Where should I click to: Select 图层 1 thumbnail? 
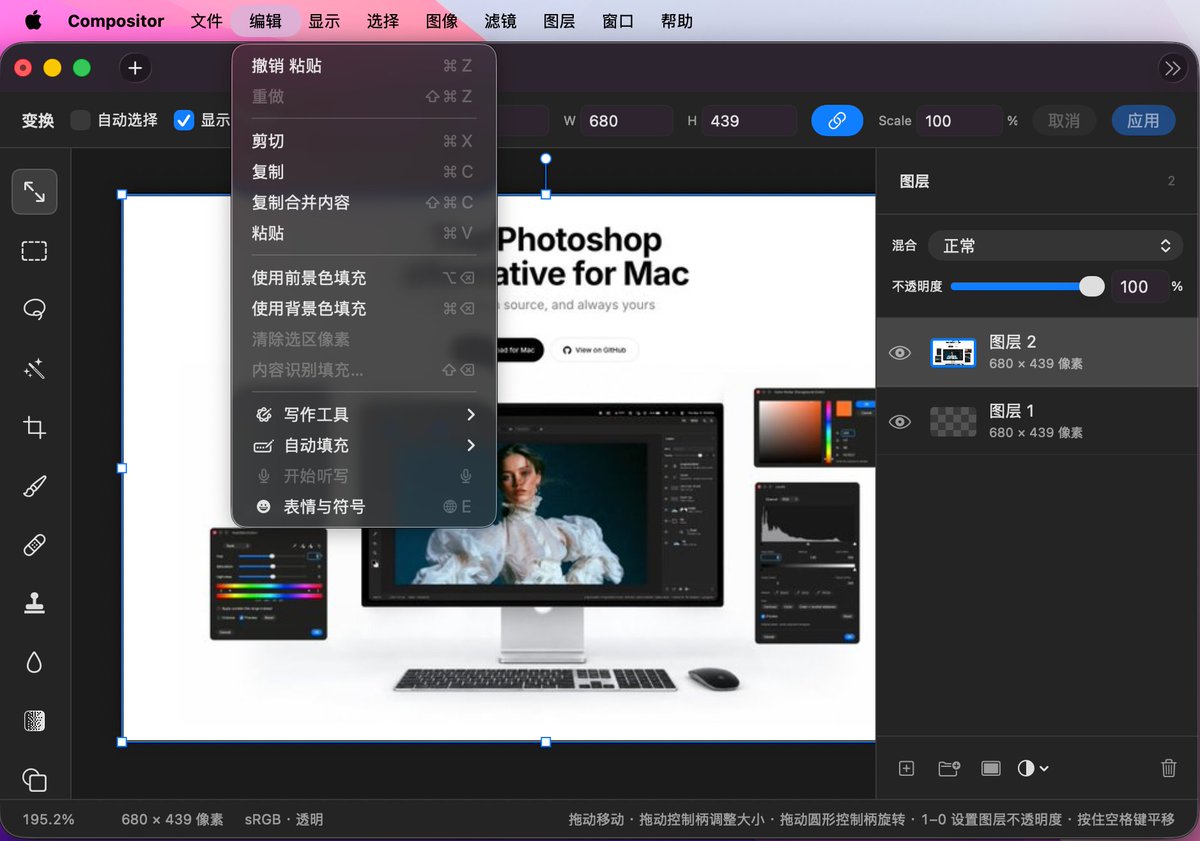(x=953, y=421)
